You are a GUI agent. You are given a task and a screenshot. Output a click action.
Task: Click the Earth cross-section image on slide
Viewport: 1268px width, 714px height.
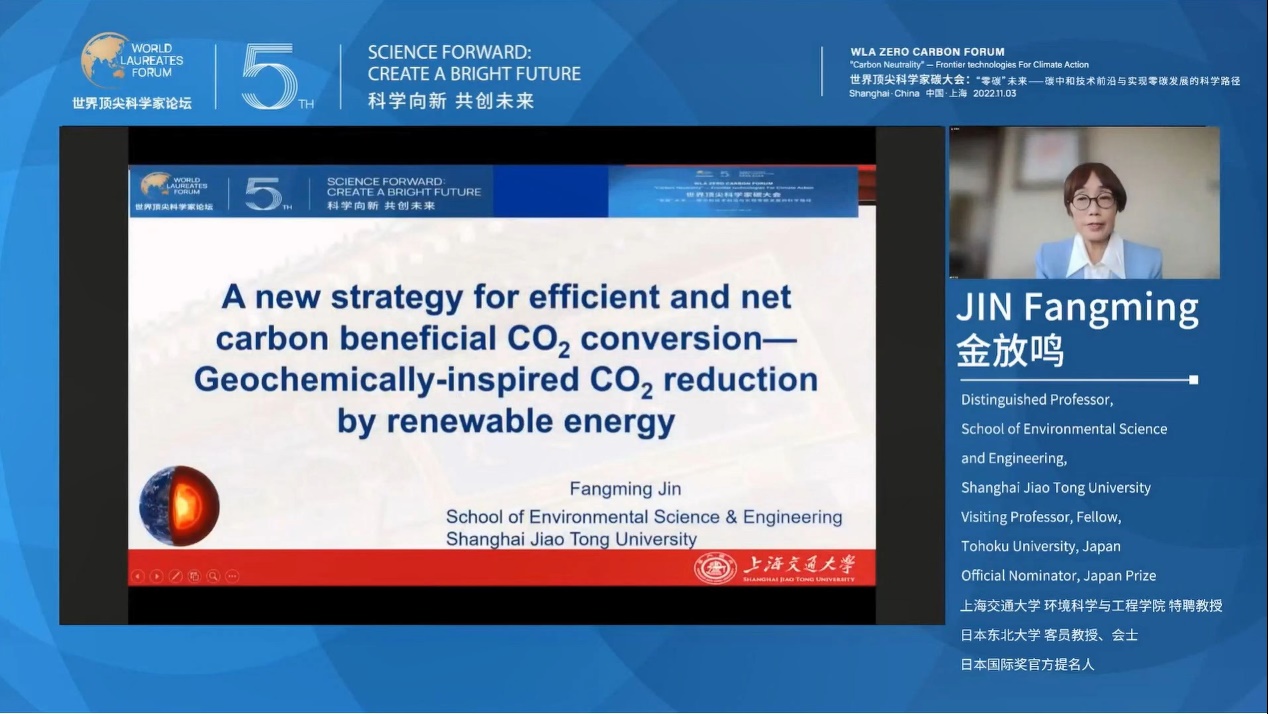(179, 506)
